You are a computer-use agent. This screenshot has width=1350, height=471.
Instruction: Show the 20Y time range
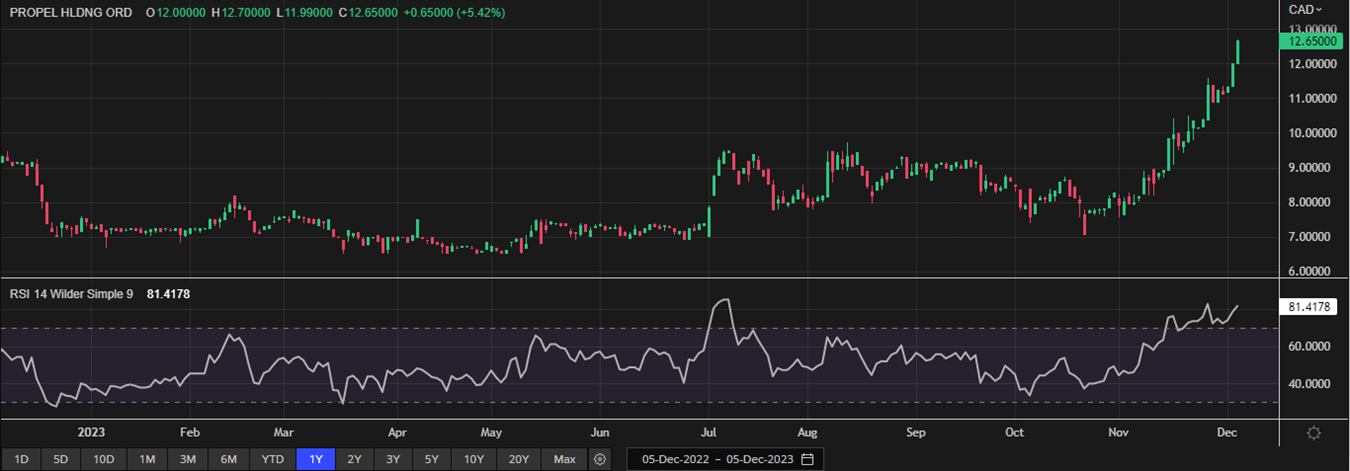(x=518, y=459)
